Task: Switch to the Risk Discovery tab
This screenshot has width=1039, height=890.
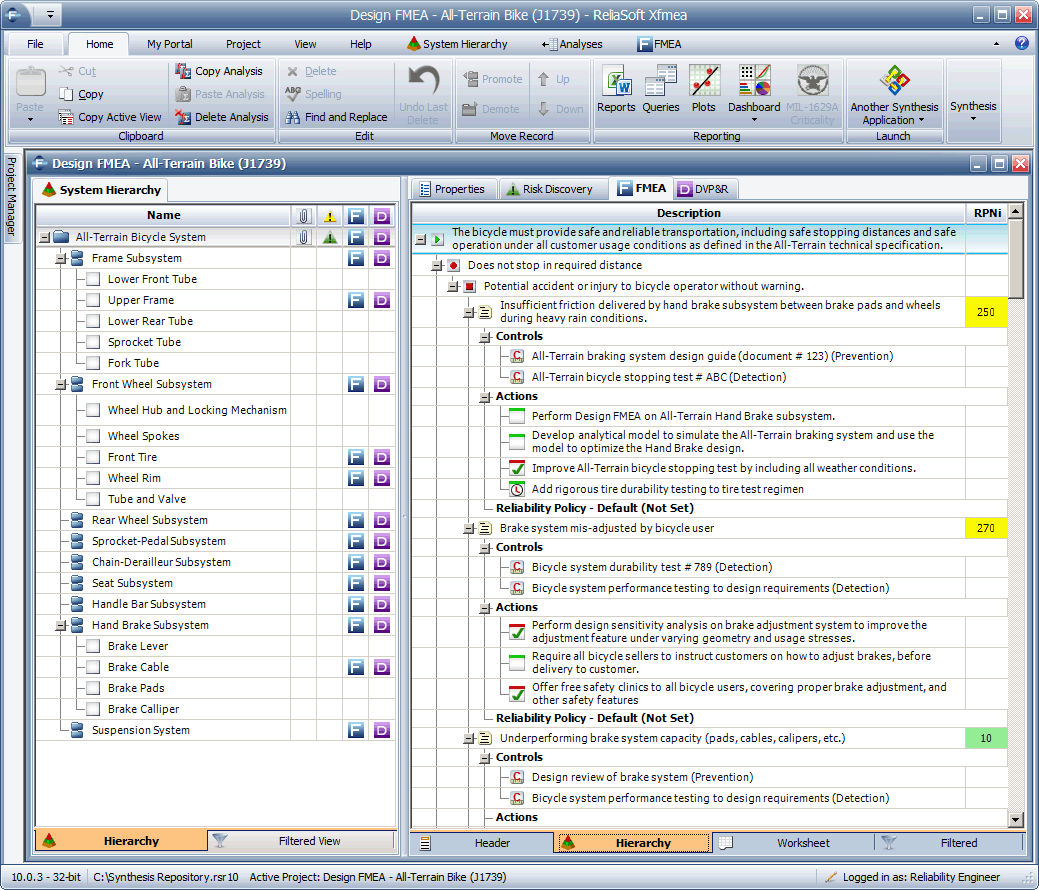Action: coord(548,188)
